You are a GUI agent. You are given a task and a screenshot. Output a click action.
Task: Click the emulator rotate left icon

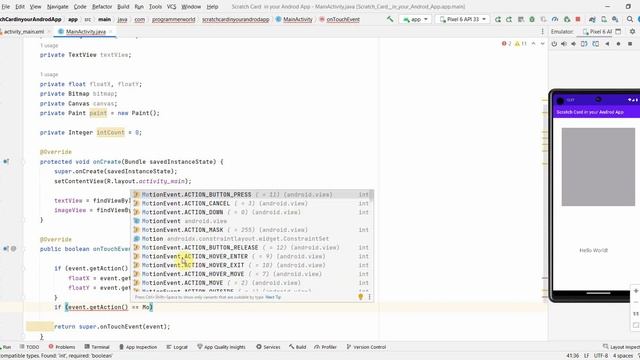(584, 44)
